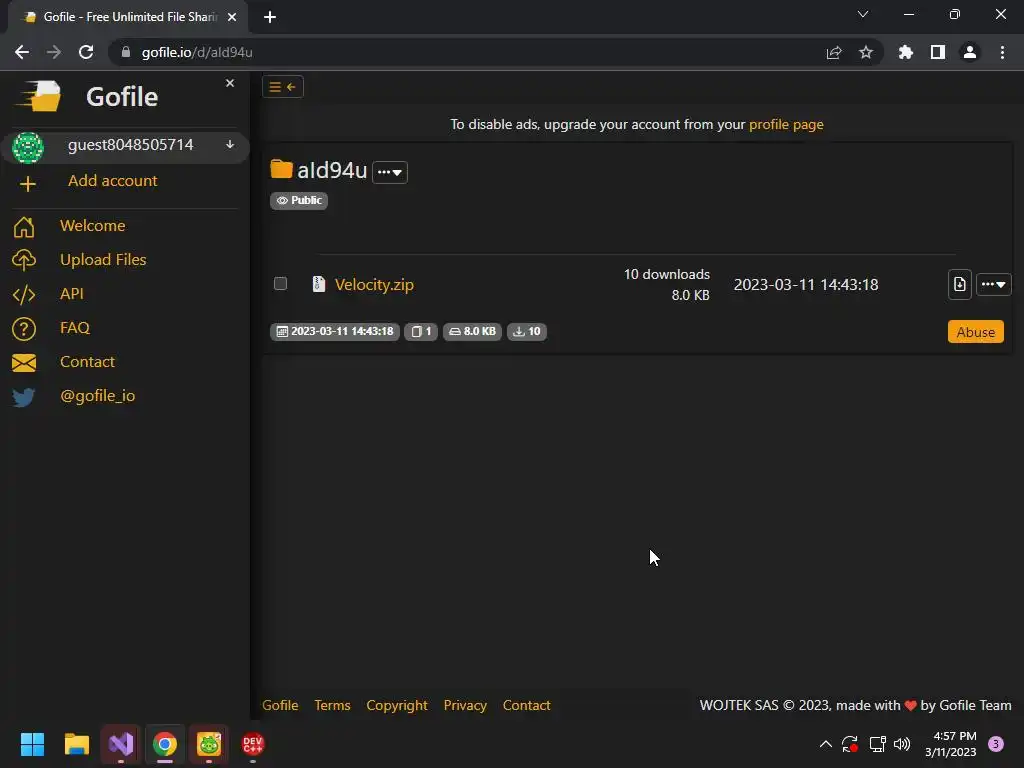Viewport: 1024px width, 768px height.
Task: Open the Gofile footer link
Action: click(280, 705)
